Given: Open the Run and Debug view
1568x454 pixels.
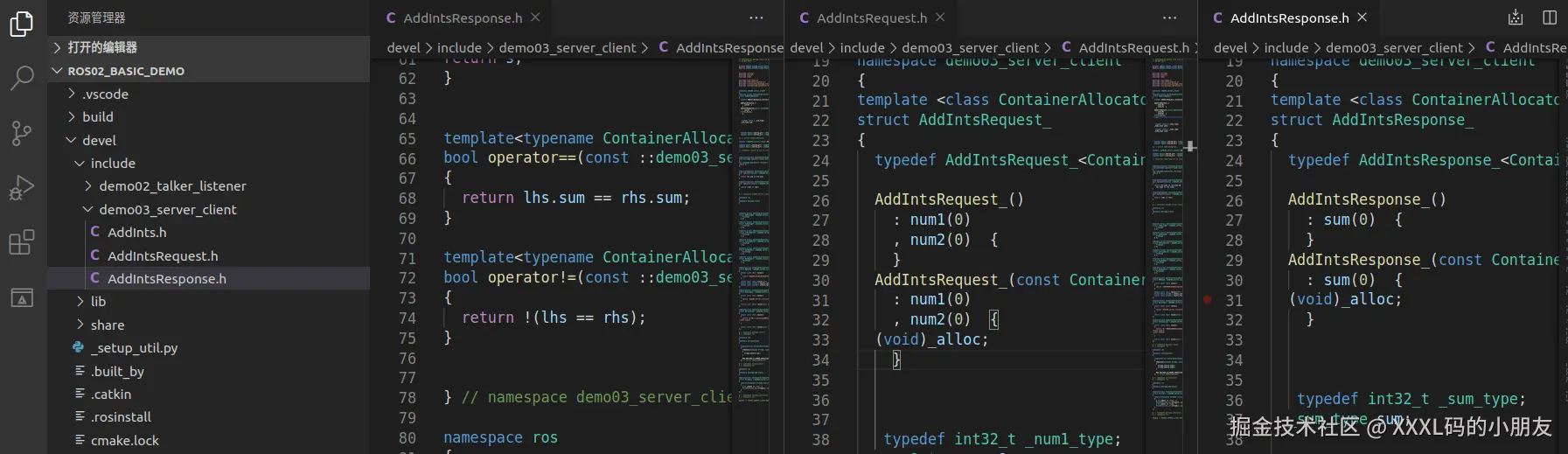Looking at the screenshot, I should 22,187.
